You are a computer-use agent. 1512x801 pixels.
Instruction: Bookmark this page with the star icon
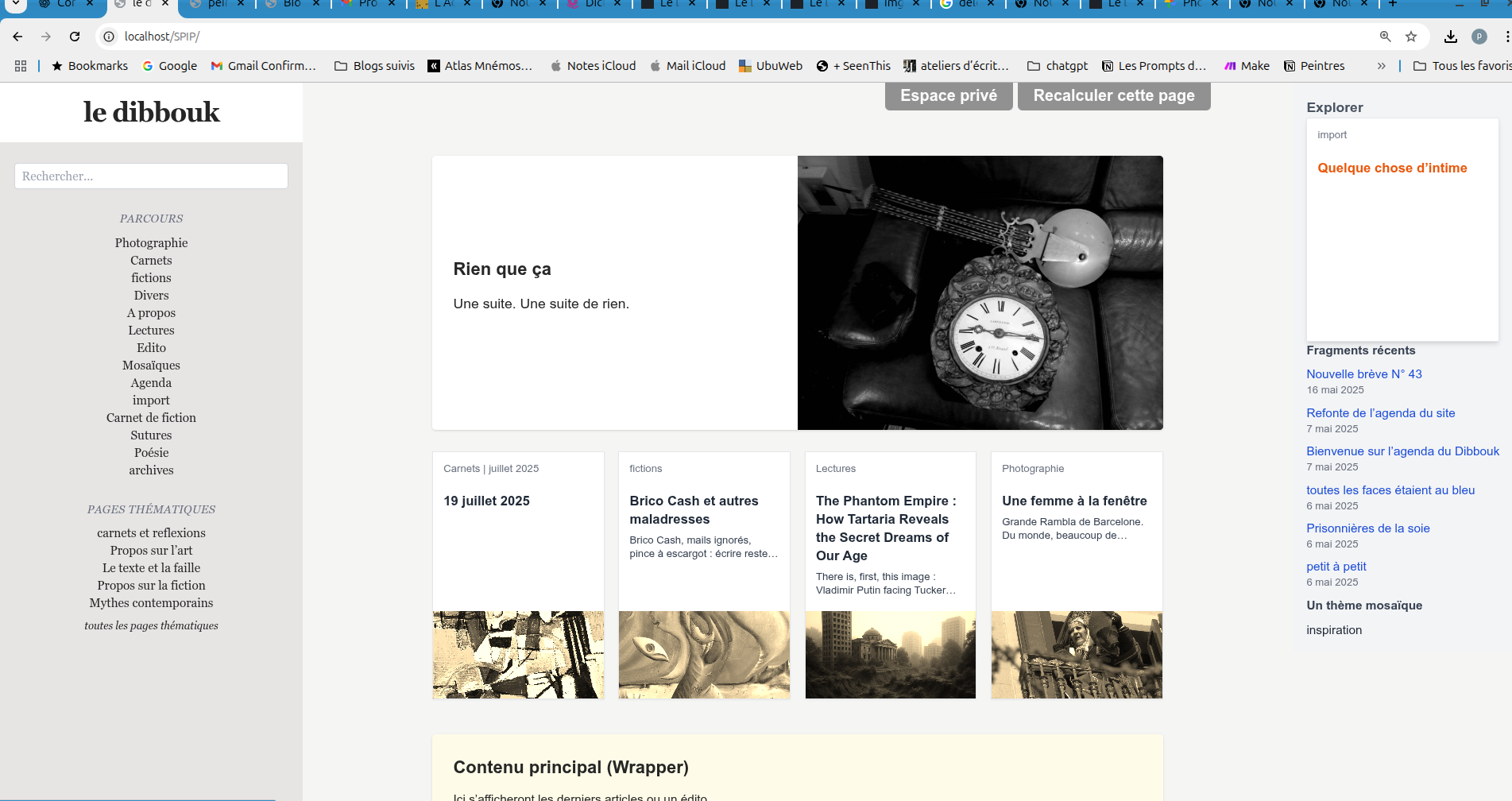click(x=1411, y=37)
